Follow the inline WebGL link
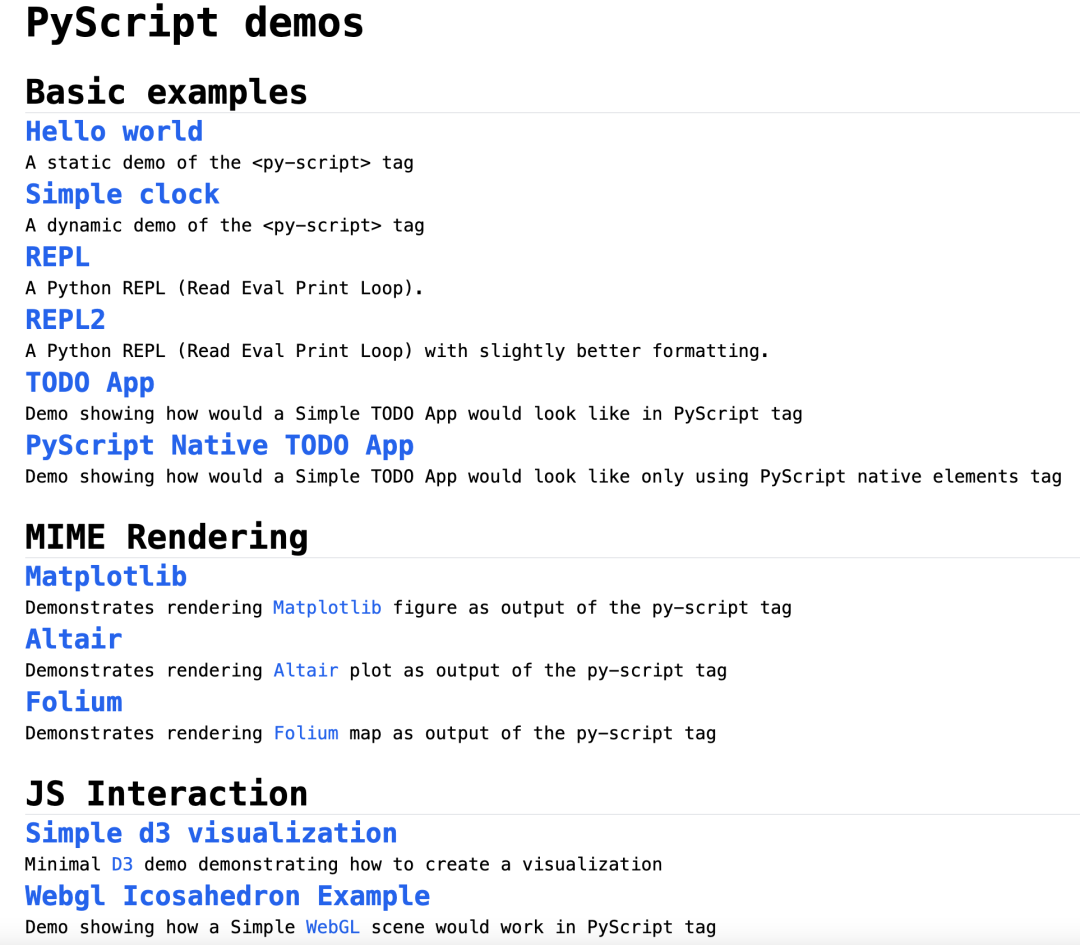Image resolution: width=1080 pixels, height=945 pixels. [x=333, y=927]
